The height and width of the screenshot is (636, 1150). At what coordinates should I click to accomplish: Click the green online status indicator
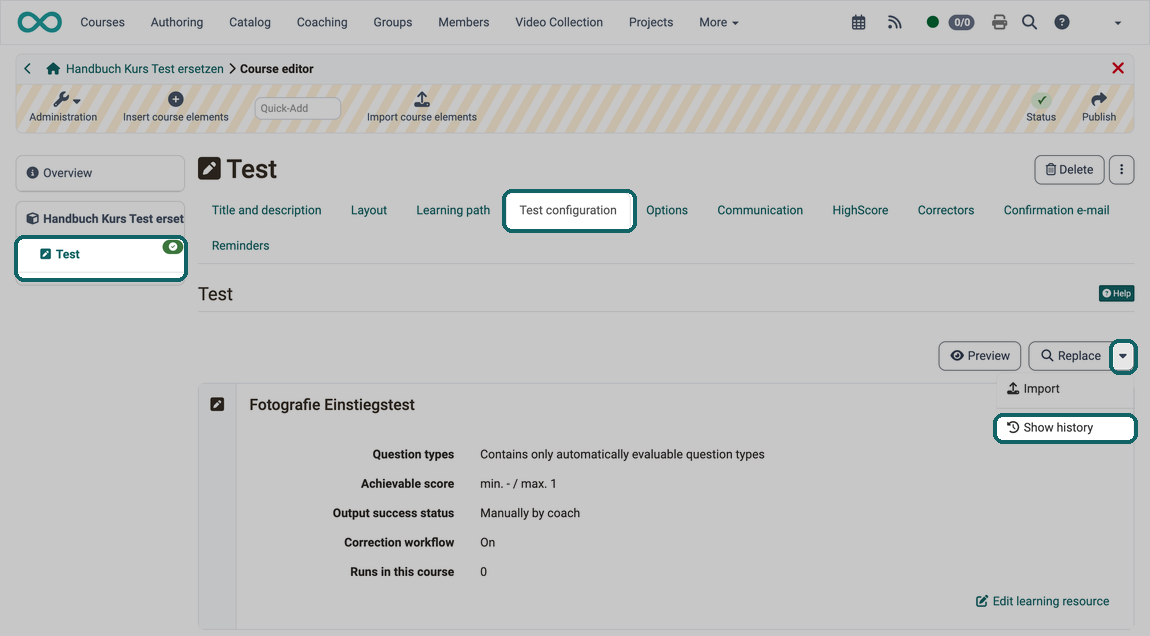point(932,22)
